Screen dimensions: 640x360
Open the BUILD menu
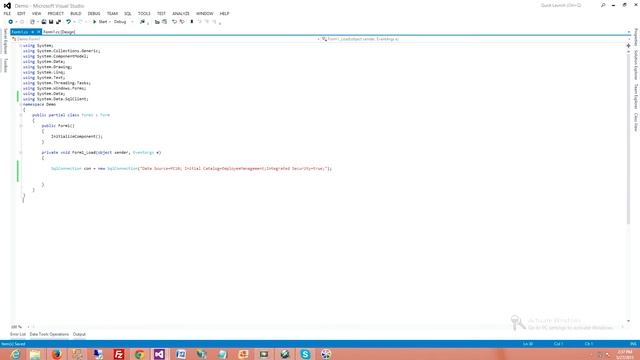(76, 13)
